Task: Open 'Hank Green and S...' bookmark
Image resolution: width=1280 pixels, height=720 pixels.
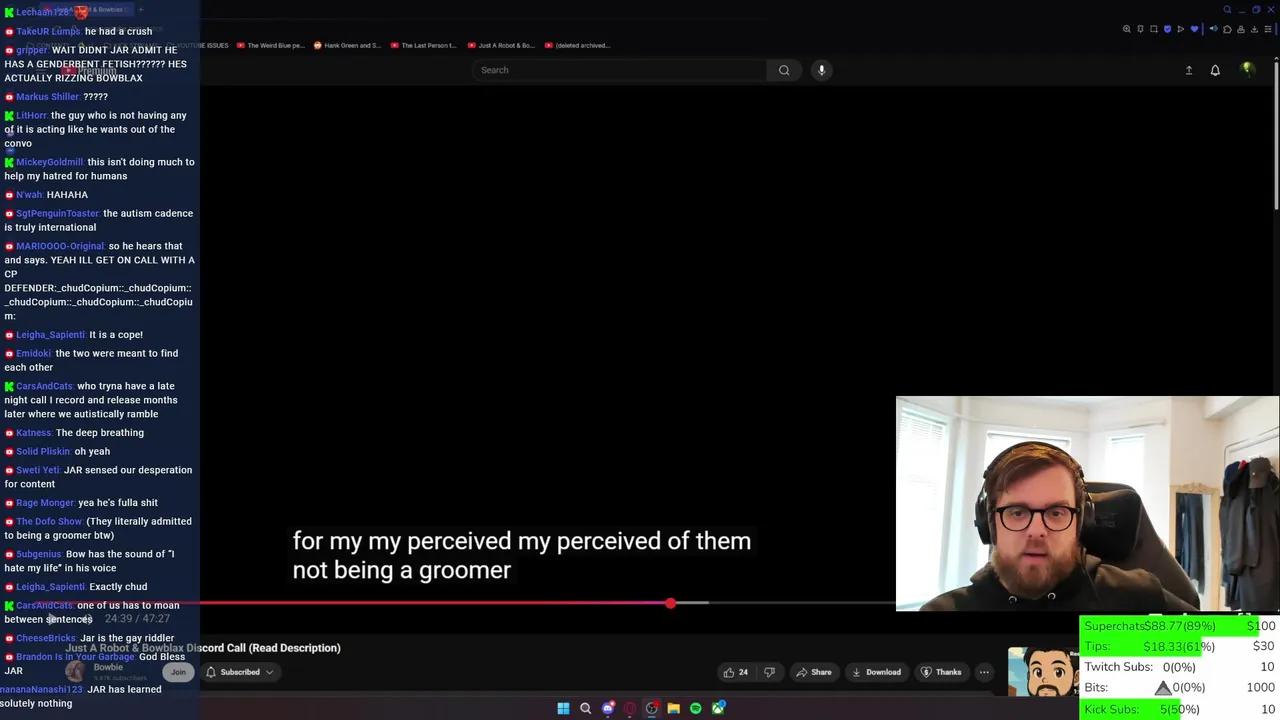Action: coord(347,45)
